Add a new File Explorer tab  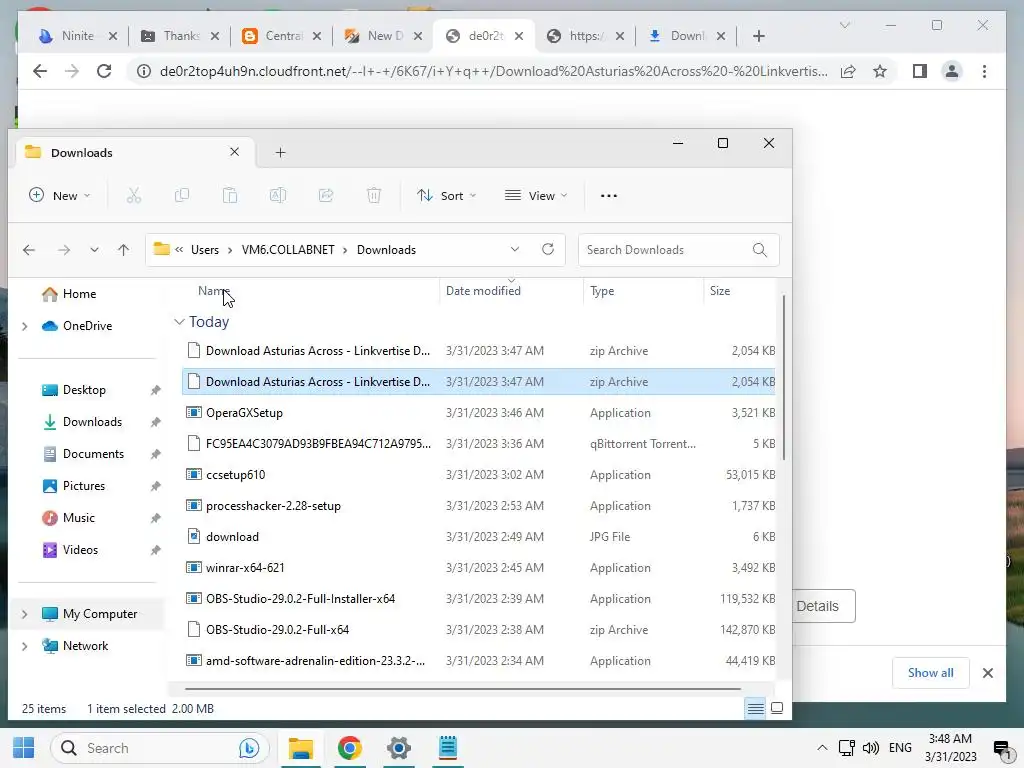(280, 152)
